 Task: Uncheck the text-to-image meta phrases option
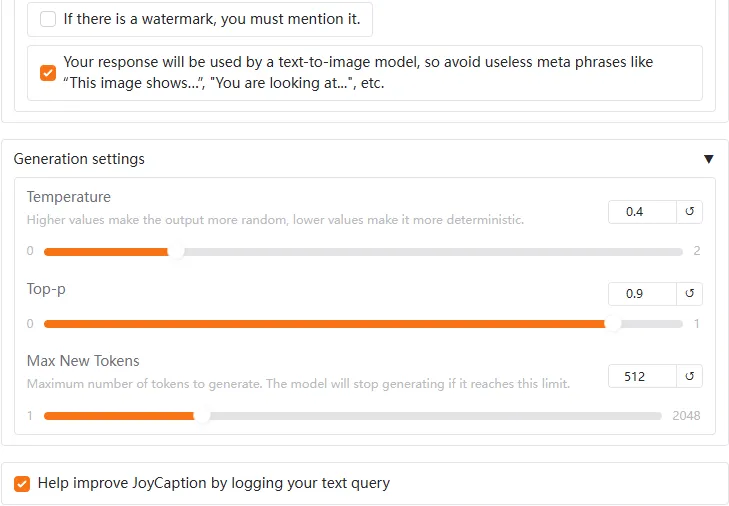(48, 73)
